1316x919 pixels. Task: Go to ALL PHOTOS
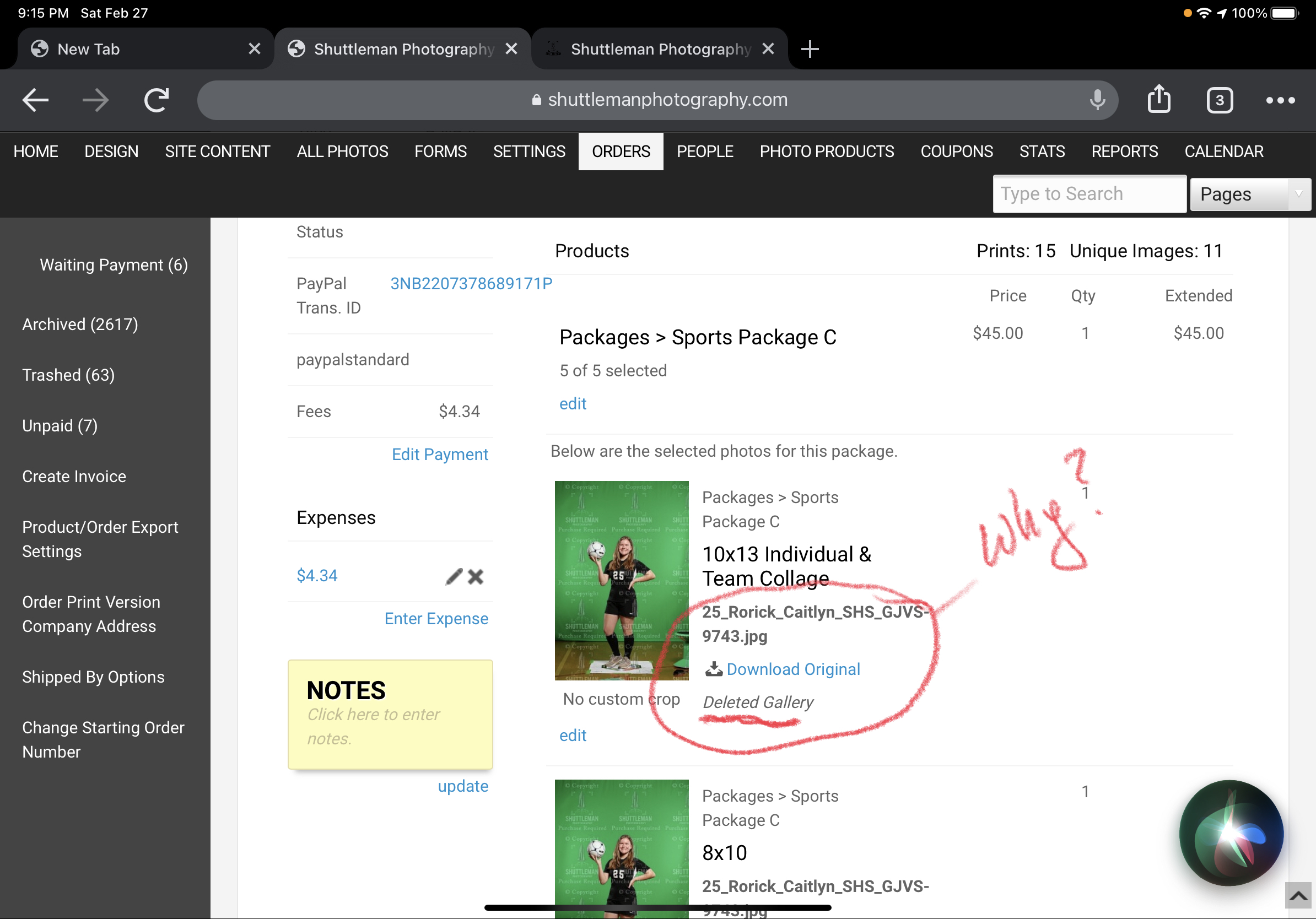(342, 152)
